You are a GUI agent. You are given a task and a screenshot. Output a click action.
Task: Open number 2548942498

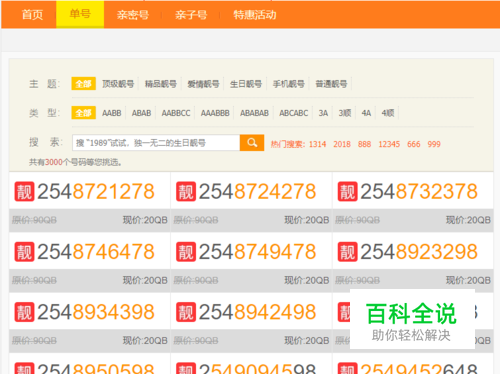257,312
